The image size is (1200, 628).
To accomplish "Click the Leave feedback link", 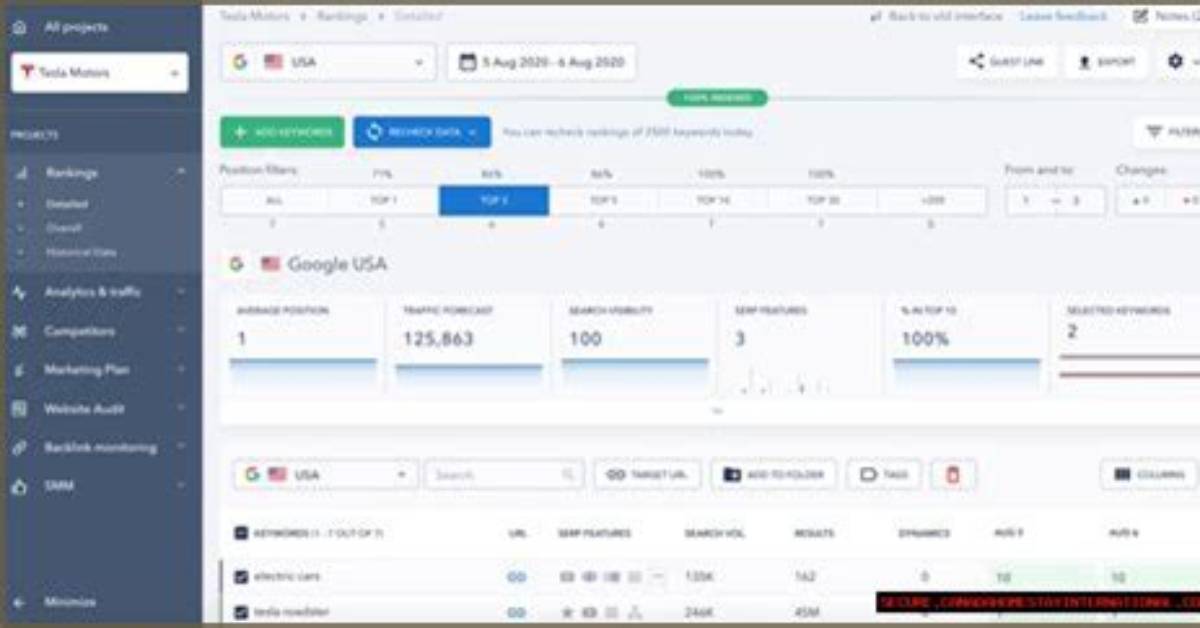I will point(1063,16).
